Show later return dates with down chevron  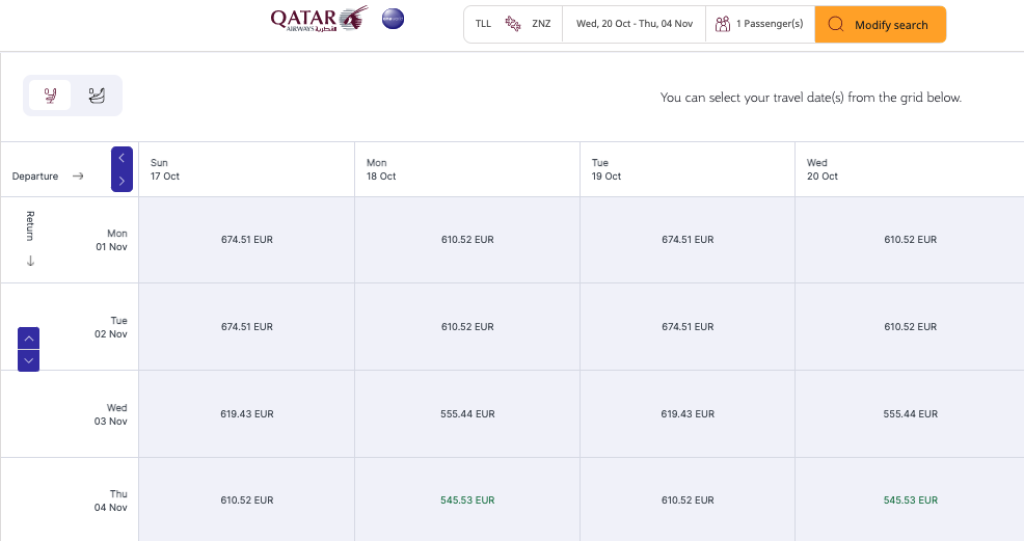[x=28, y=360]
